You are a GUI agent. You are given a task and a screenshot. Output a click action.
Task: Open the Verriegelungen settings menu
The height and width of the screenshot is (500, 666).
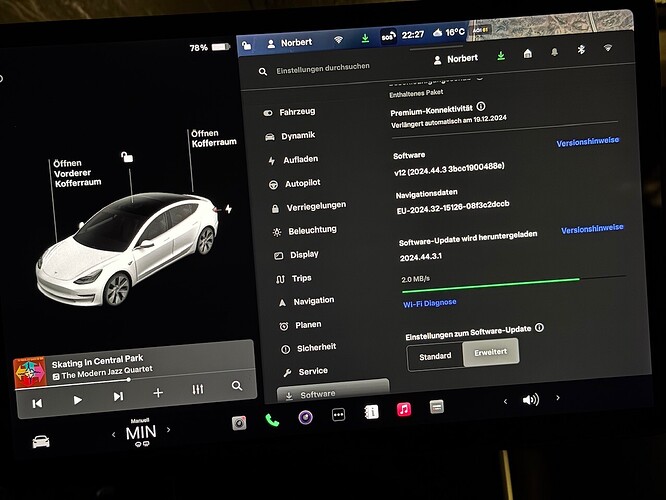pos(309,207)
